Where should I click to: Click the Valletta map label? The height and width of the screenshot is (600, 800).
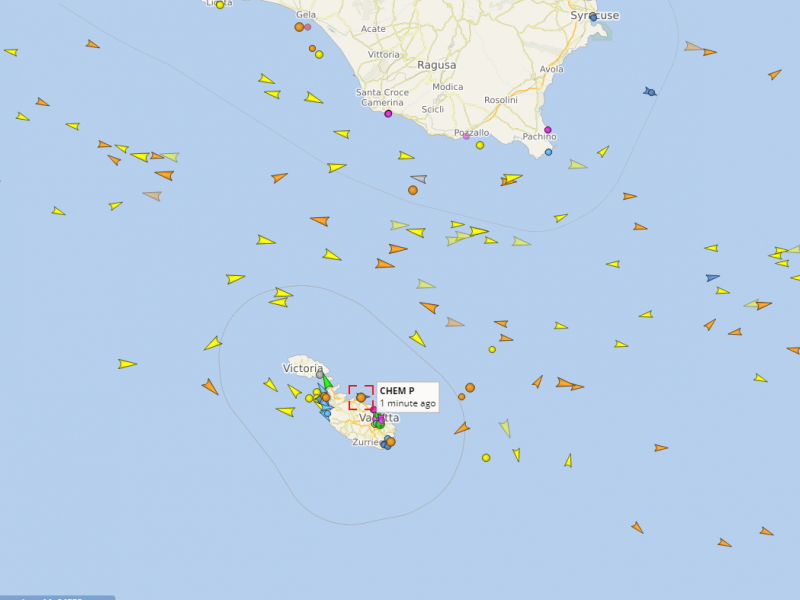tap(379, 418)
